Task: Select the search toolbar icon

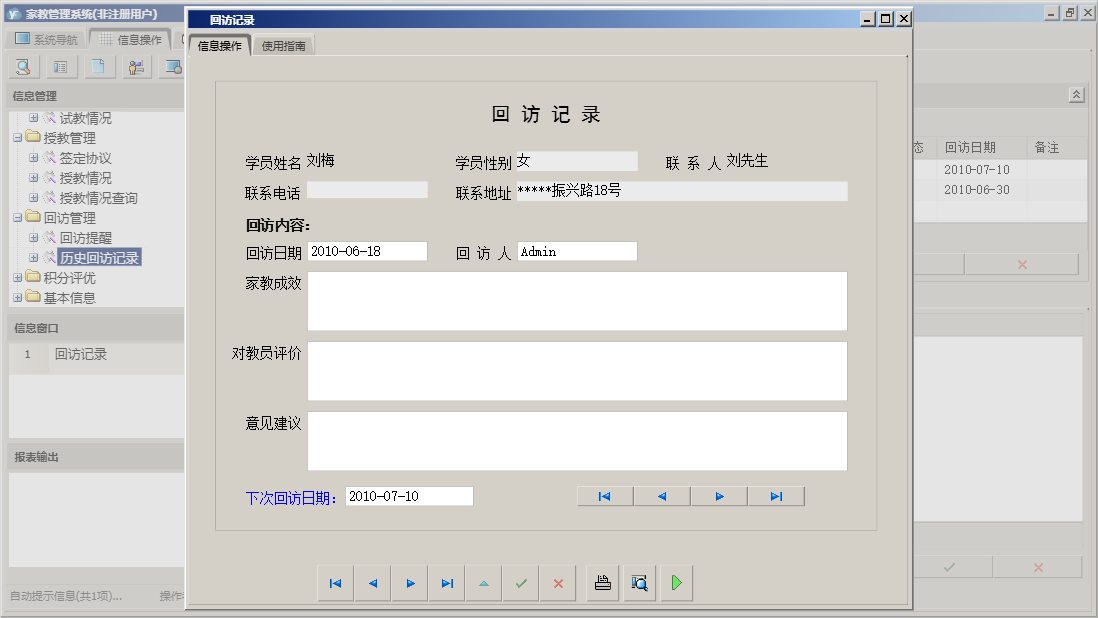Action: tap(22, 66)
